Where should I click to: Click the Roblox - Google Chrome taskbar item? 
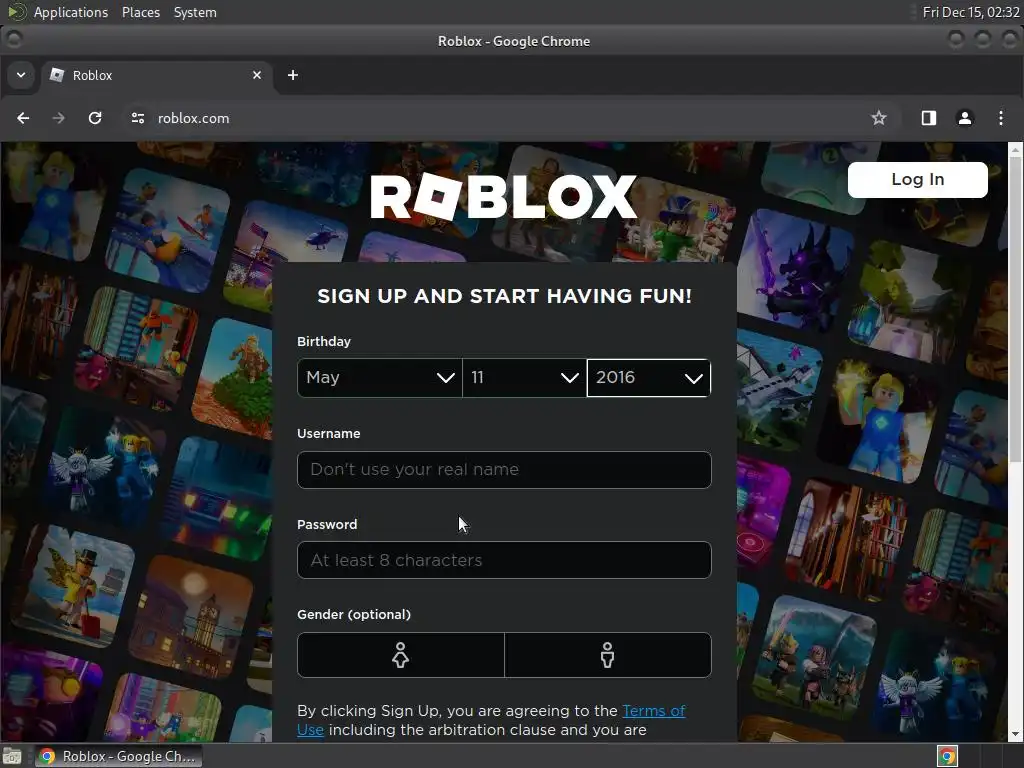118,756
